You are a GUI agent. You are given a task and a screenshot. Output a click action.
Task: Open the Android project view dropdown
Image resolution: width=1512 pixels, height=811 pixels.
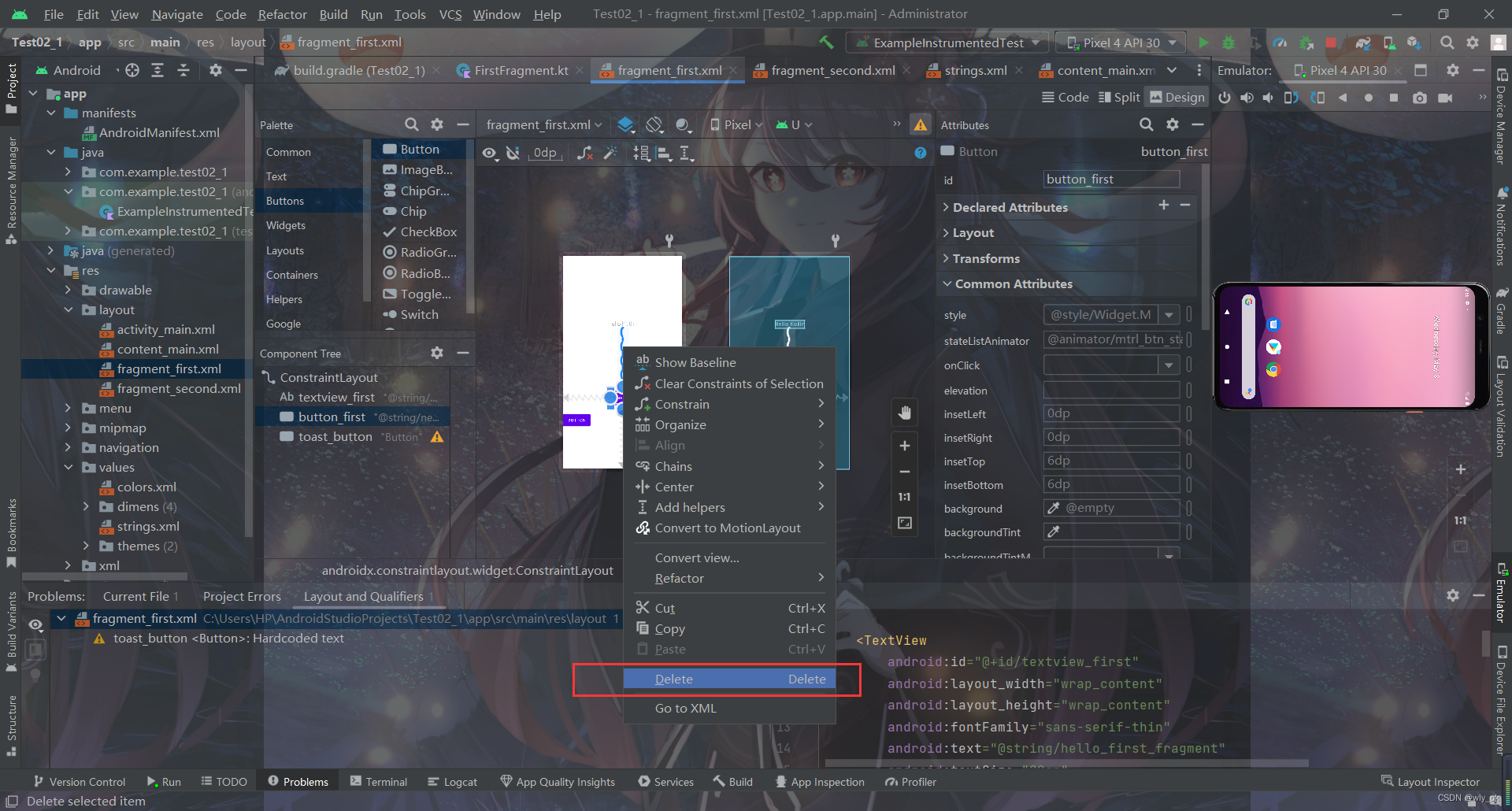tap(77, 70)
